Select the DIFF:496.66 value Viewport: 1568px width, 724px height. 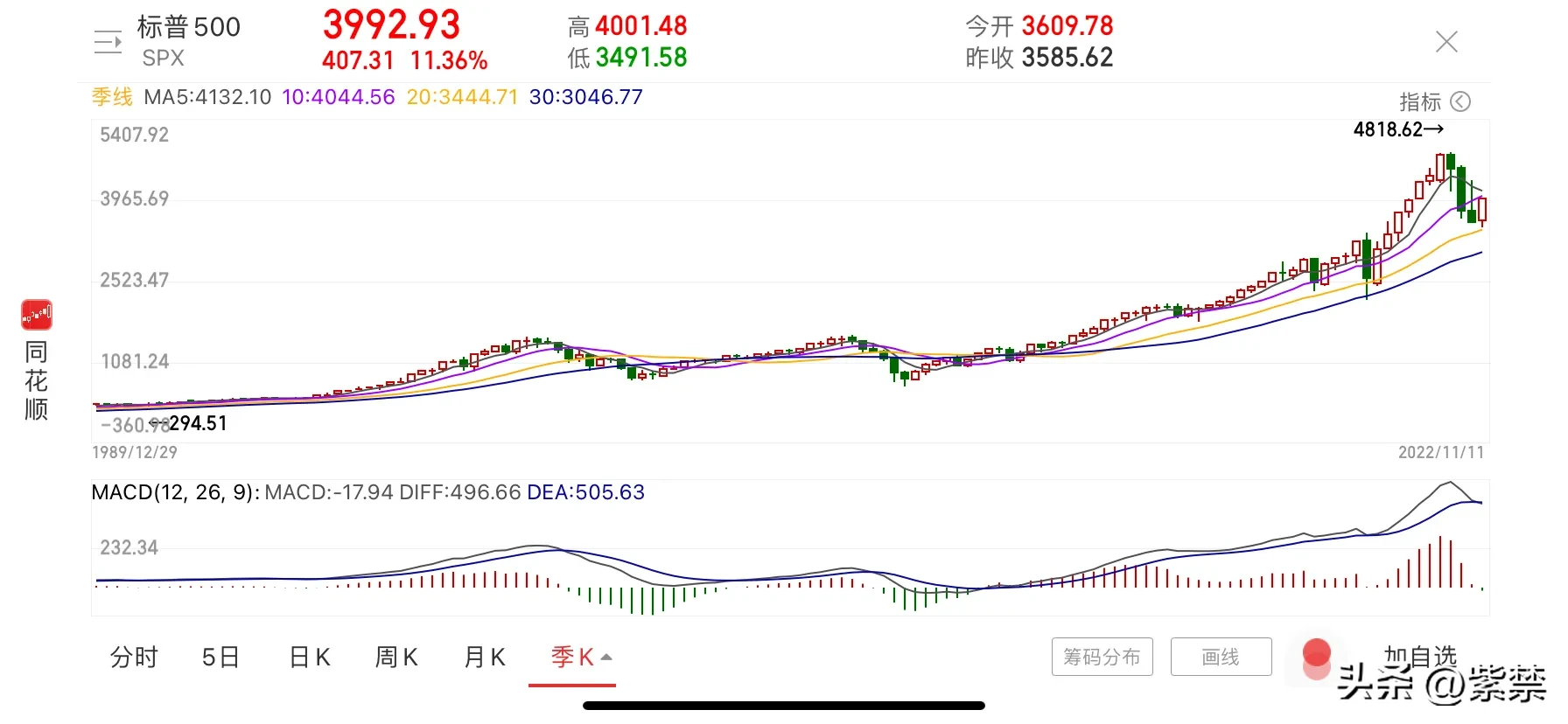(459, 492)
